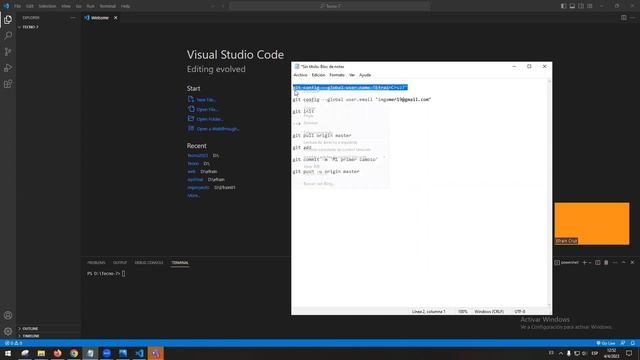Open Ver menu in Notepad
The image size is (640, 360).
[352, 75]
